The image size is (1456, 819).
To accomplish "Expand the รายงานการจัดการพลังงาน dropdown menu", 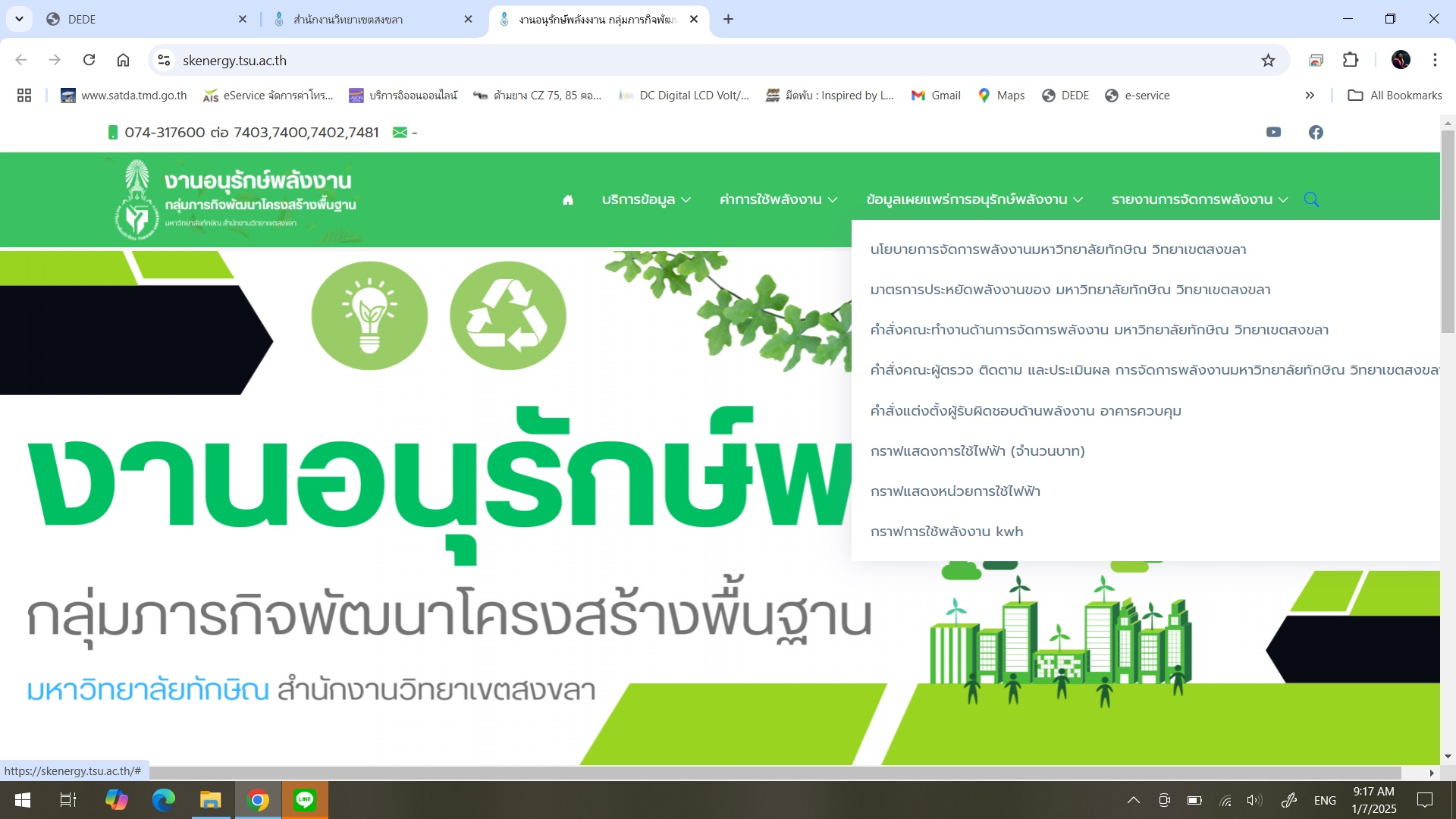I will 1200,199.
